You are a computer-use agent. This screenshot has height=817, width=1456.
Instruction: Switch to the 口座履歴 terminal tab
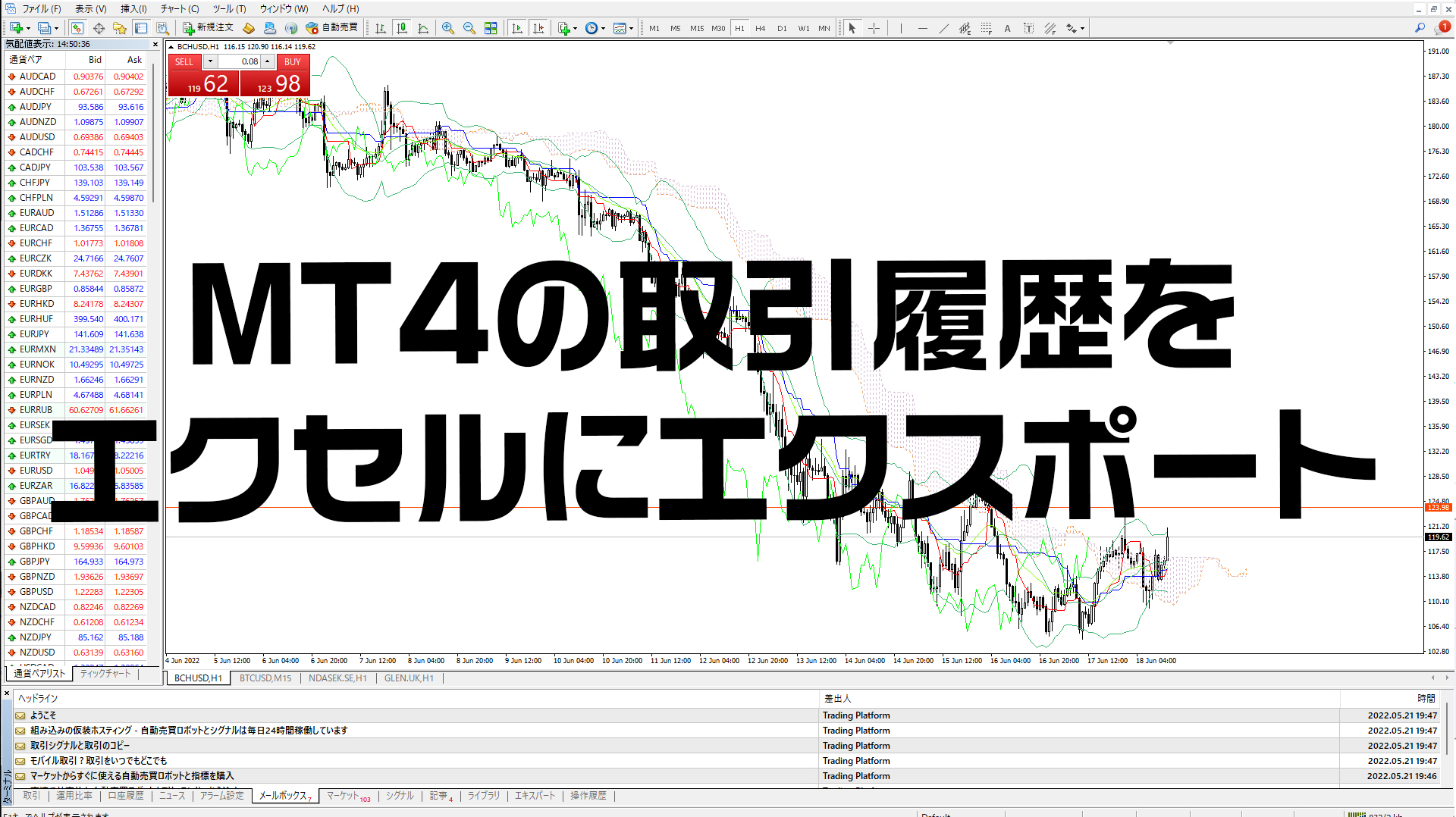tap(126, 795)
